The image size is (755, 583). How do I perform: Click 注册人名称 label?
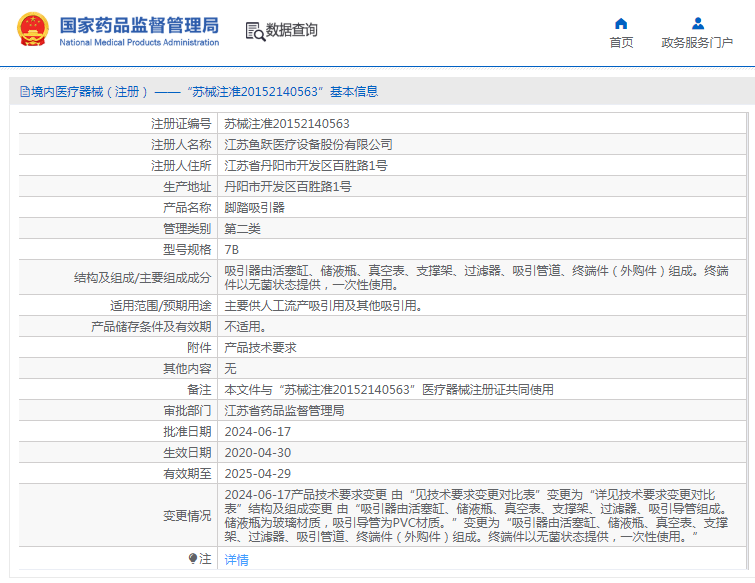tap(181, 144)
